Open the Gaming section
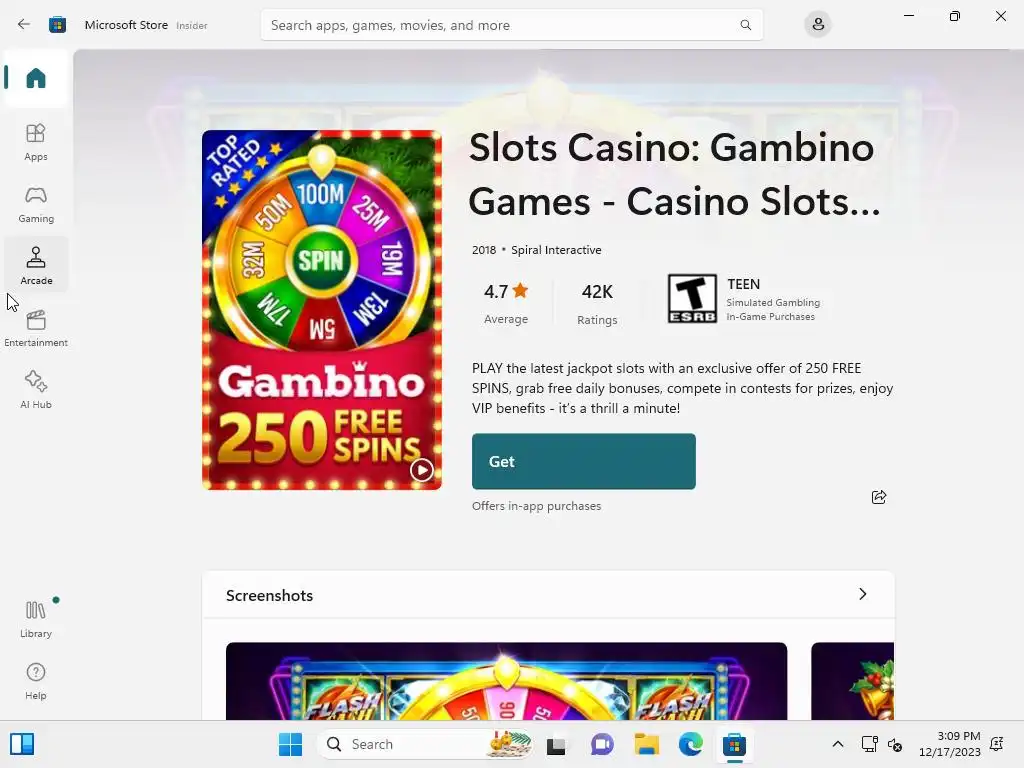1024x768 pixels. coord(36,204)
